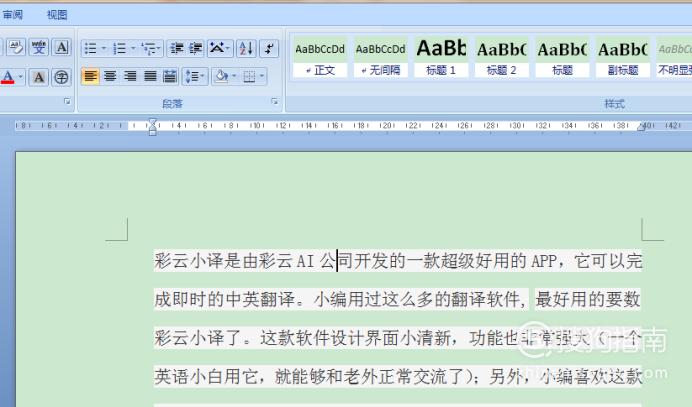Select align text left

click(x=90, y=76)
